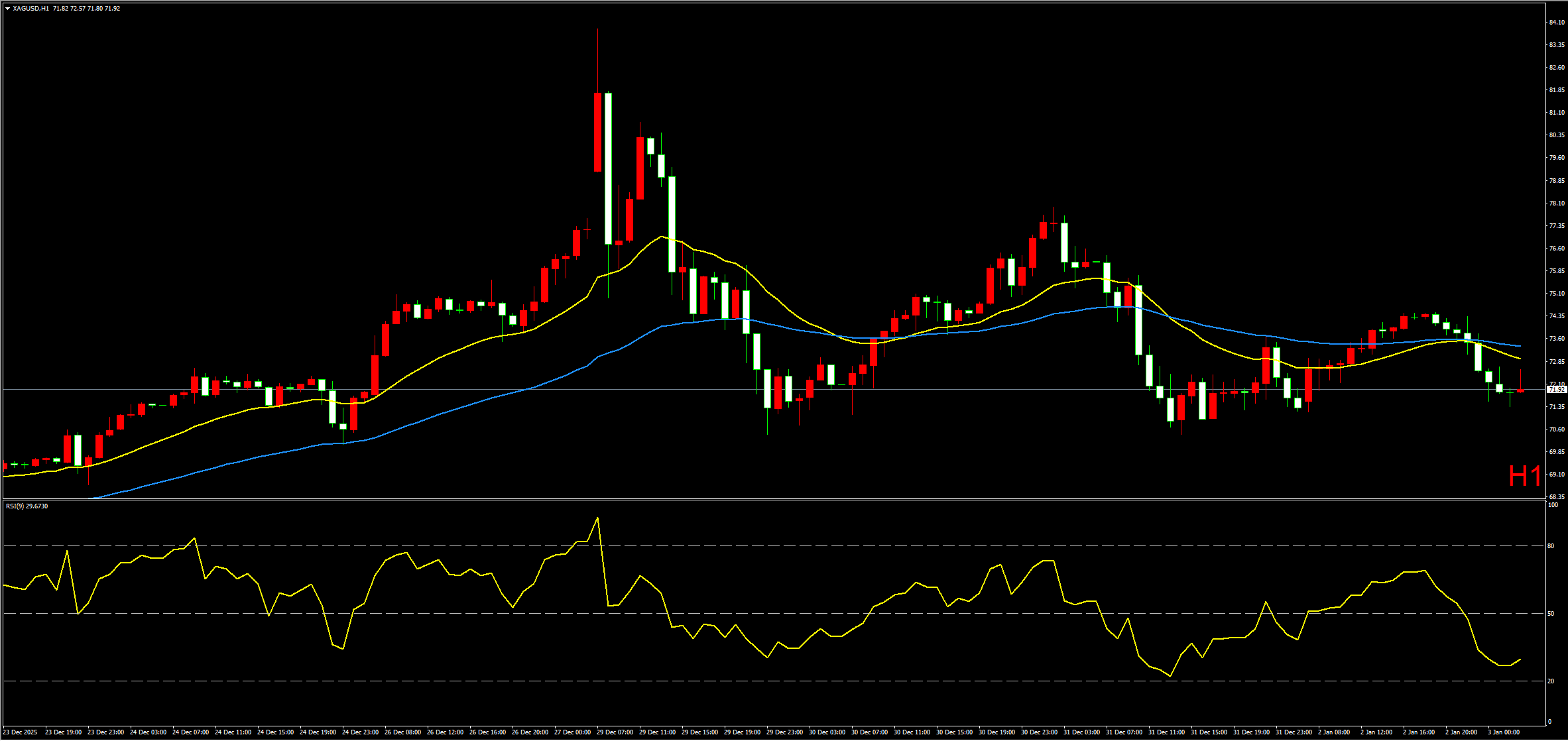Click the XAGUSD,H1 chart title text
1568x741 pixels.
tap(30, 9)
